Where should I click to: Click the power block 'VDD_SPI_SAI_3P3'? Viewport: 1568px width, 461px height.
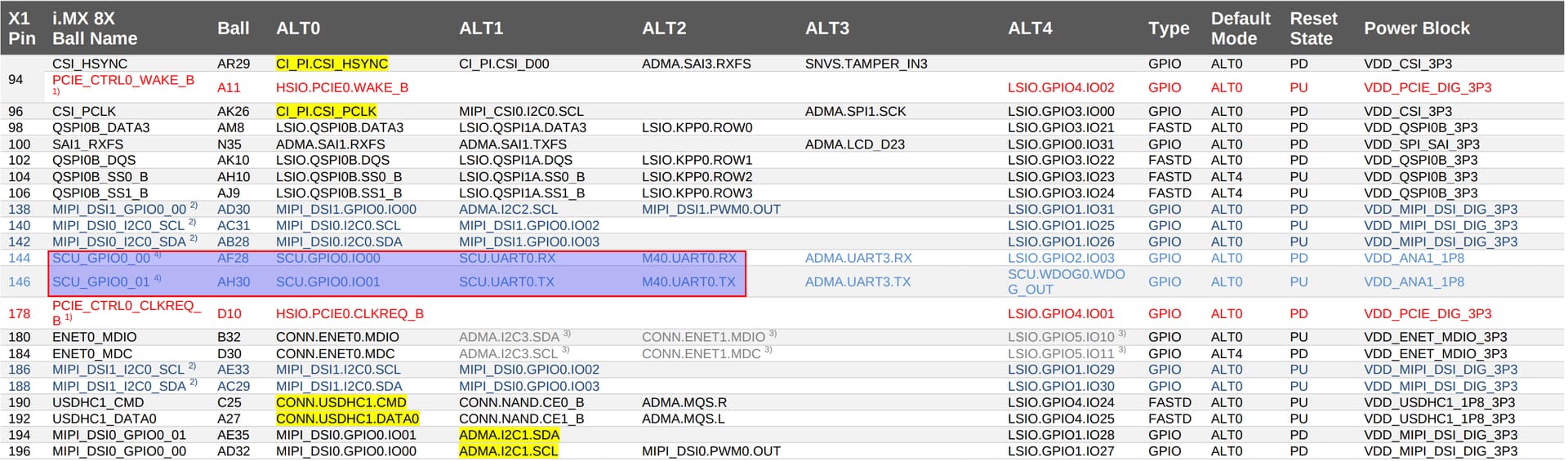(x=1421, y=144)
